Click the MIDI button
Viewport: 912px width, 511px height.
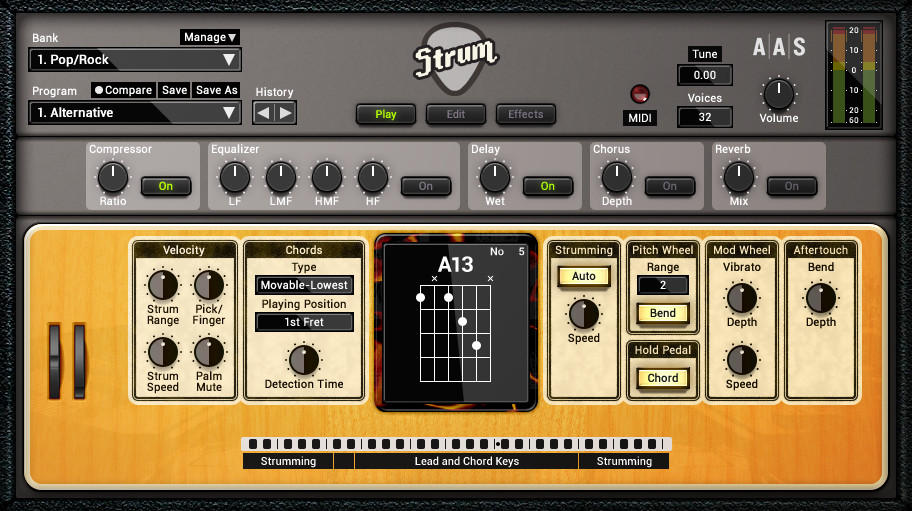640,118
